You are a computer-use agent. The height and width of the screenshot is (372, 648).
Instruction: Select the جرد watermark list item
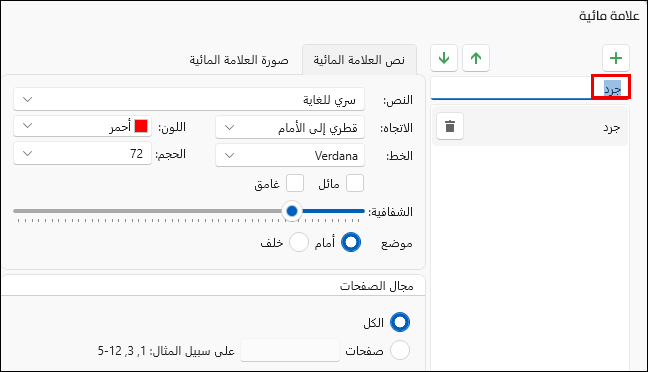pos(530,126)
